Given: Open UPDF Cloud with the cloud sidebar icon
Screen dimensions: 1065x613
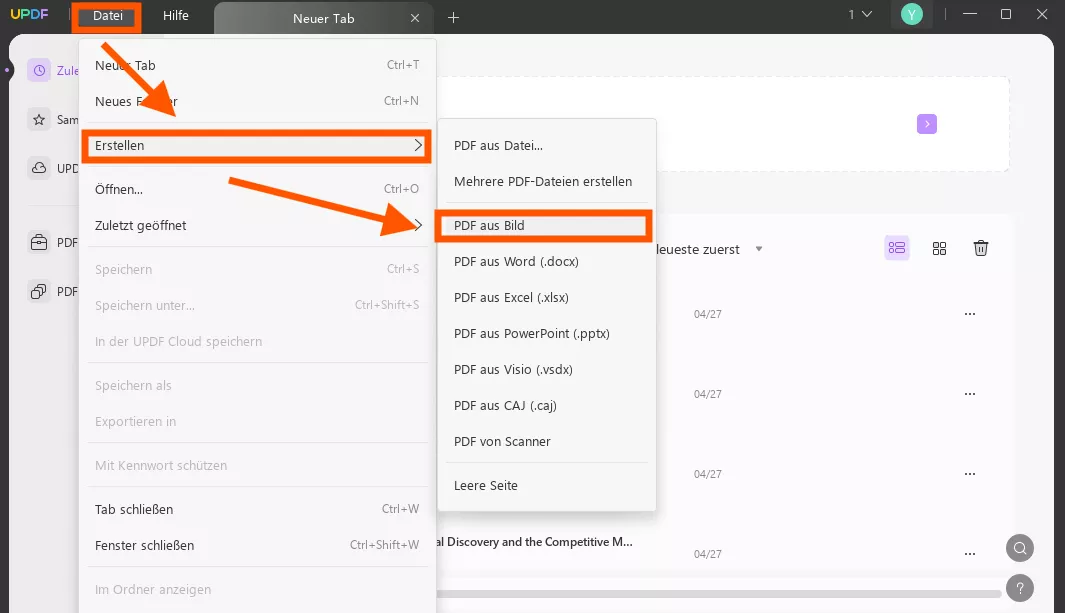Looking at the screenshot, I should [39, 168].
